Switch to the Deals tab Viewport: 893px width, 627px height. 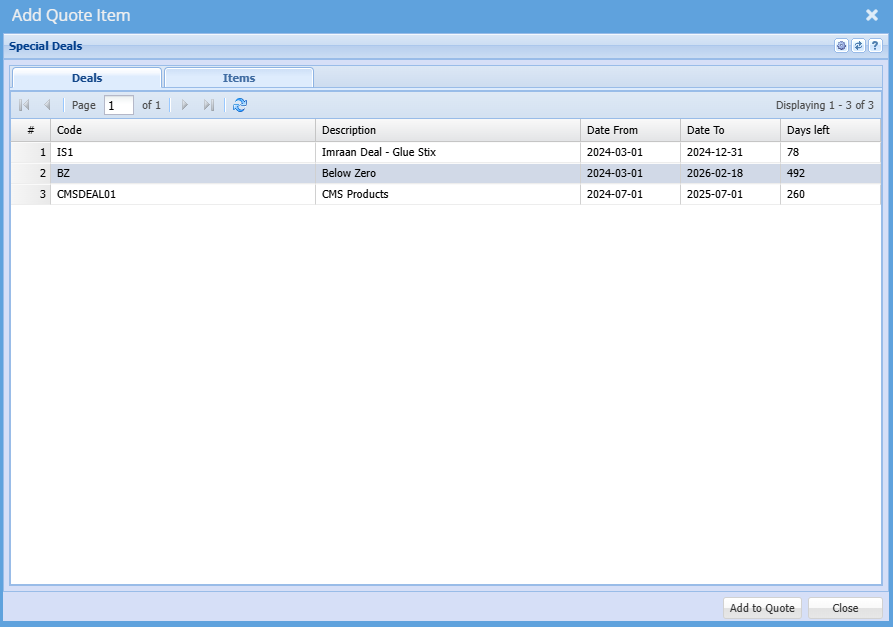click(87, 78)
